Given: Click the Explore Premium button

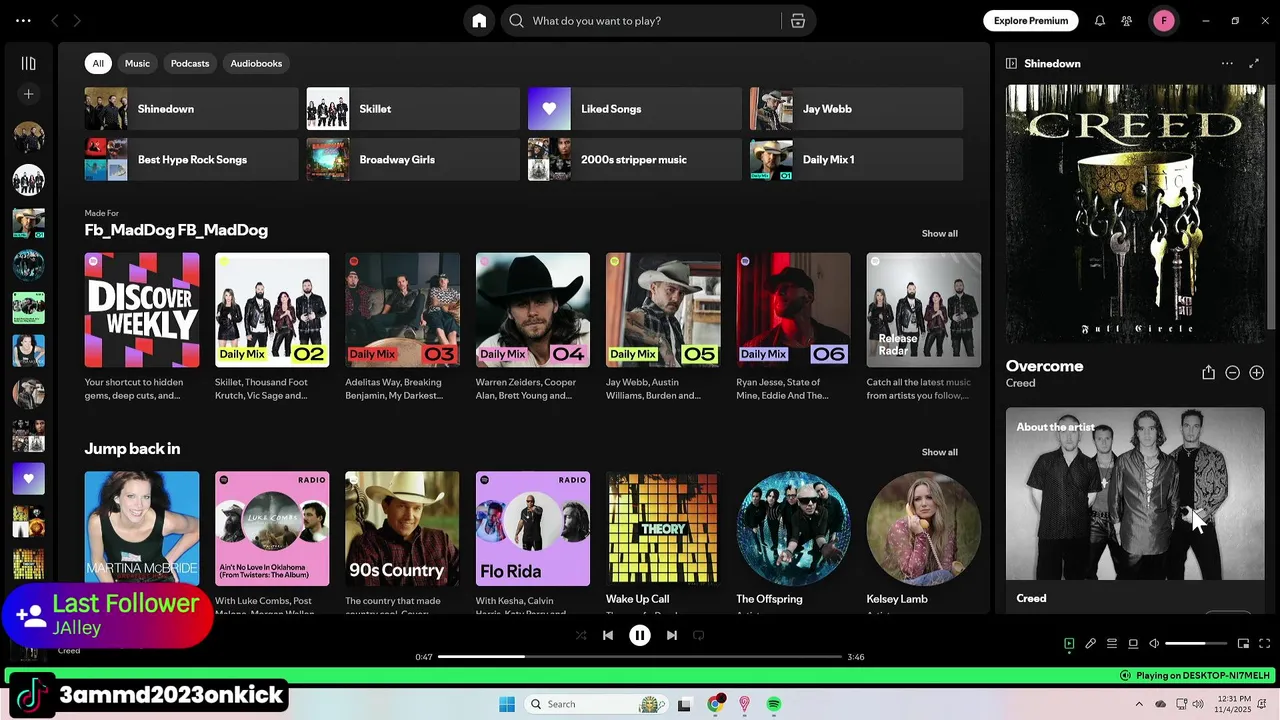Looking at the screenshot, I should tap(1031, 21).
